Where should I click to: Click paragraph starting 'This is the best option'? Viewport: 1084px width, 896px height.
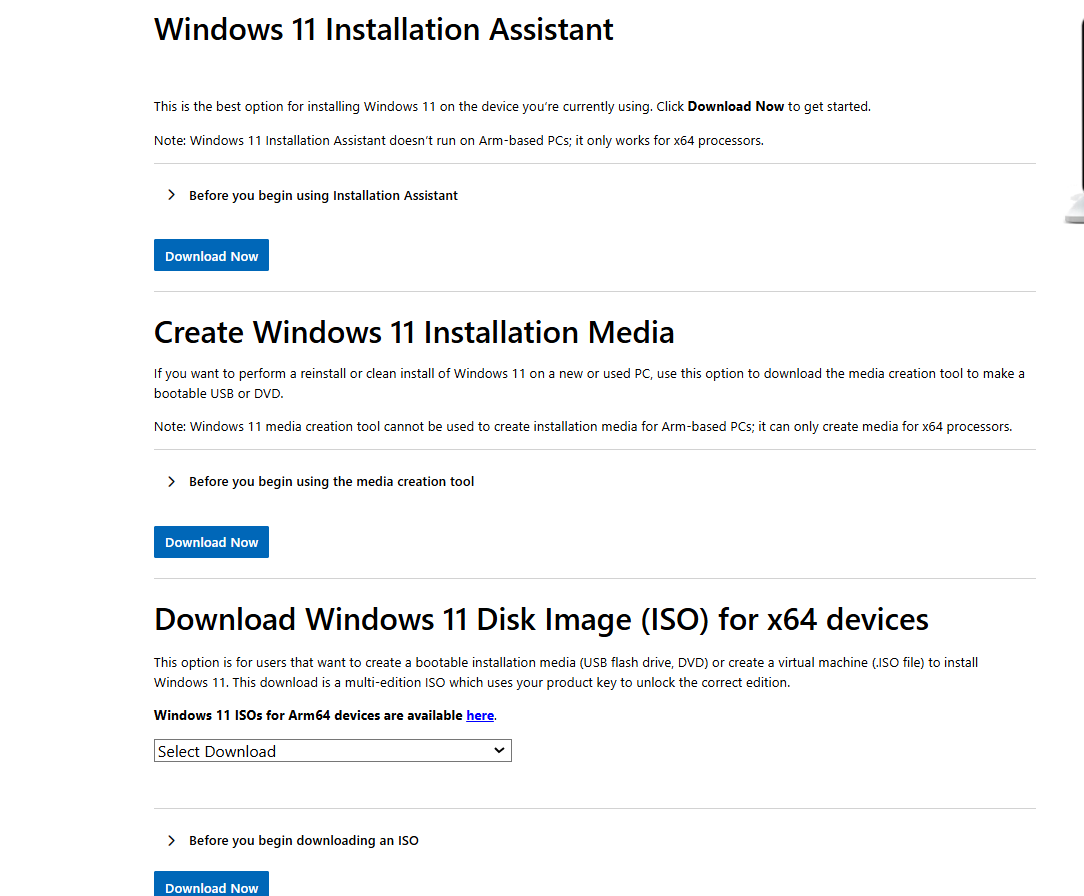(x=512, y=106)
